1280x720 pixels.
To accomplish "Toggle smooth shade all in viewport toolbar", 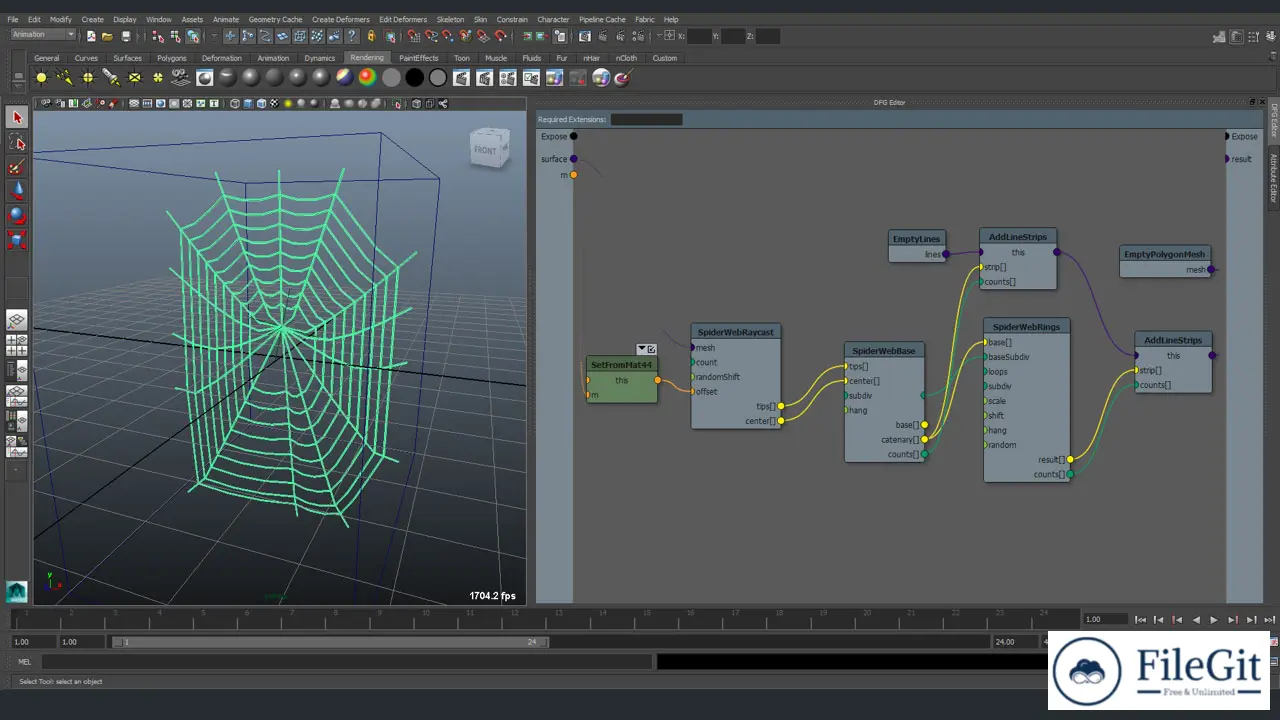I will (x=248, y=103).
